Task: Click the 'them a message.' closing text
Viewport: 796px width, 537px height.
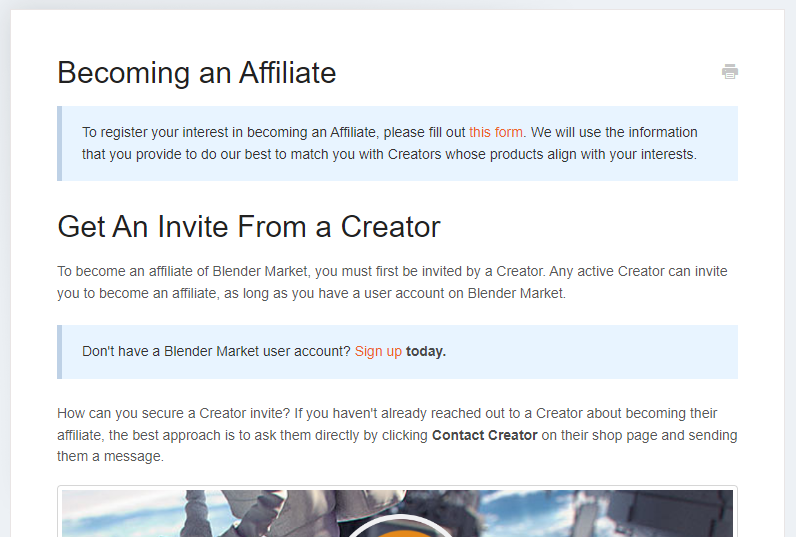Action: pos(110,456)
